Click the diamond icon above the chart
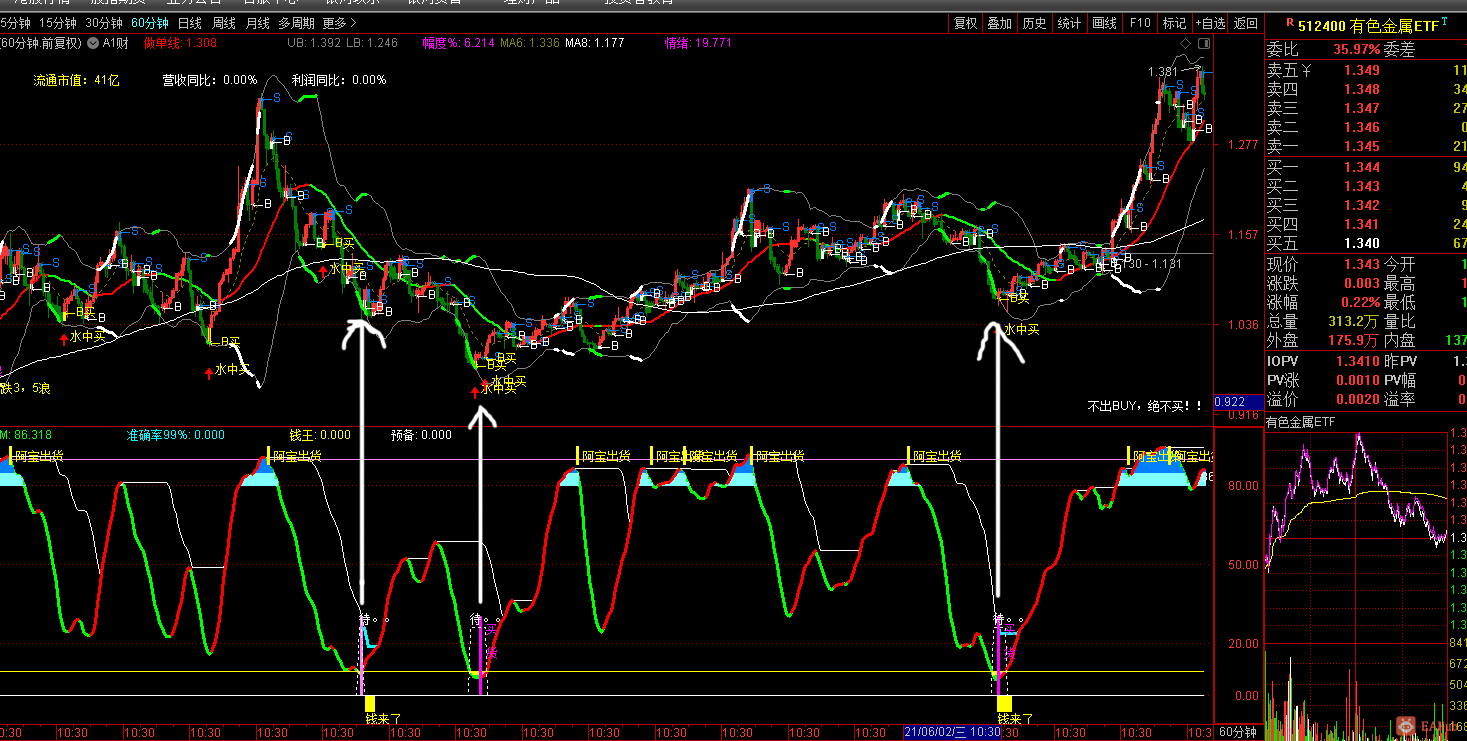Viewport: 1467px width, 741px height. coord(1186,44)
